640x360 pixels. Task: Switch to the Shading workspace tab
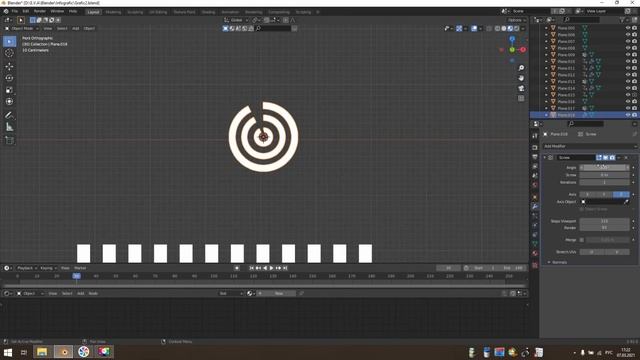(x=208, y=12)
